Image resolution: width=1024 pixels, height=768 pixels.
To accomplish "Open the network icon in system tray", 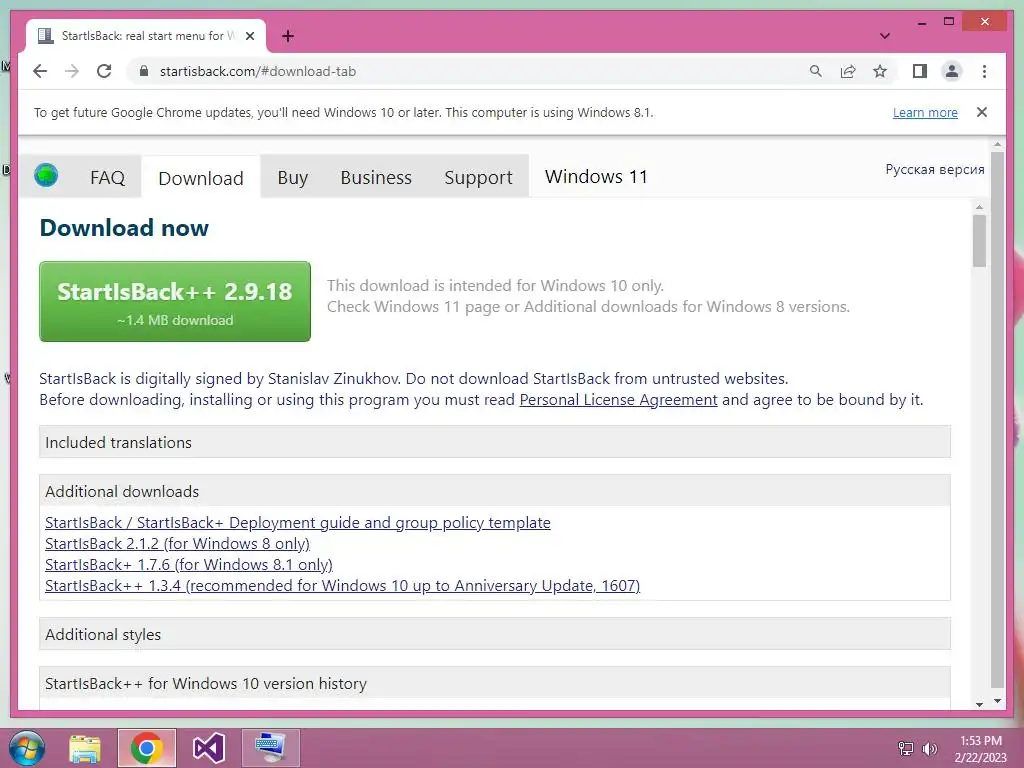I will (906, 749).
